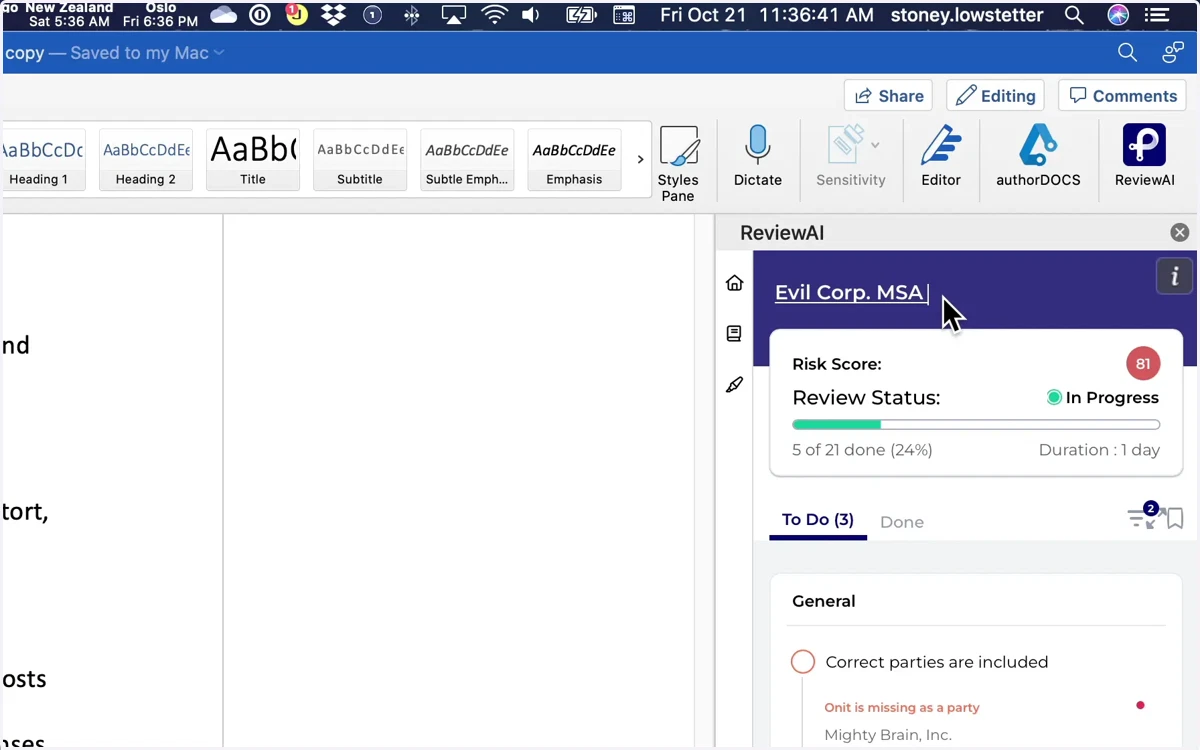1200x750 pixels.
Task: Open the Editing mode button
Action: pyautogui.click(x=995, y=96)
